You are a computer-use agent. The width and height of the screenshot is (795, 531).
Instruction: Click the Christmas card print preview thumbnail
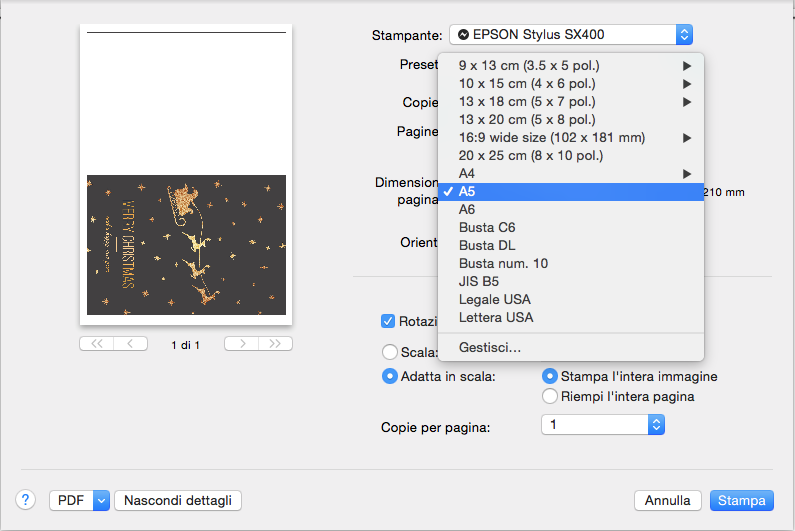[186, 174]
